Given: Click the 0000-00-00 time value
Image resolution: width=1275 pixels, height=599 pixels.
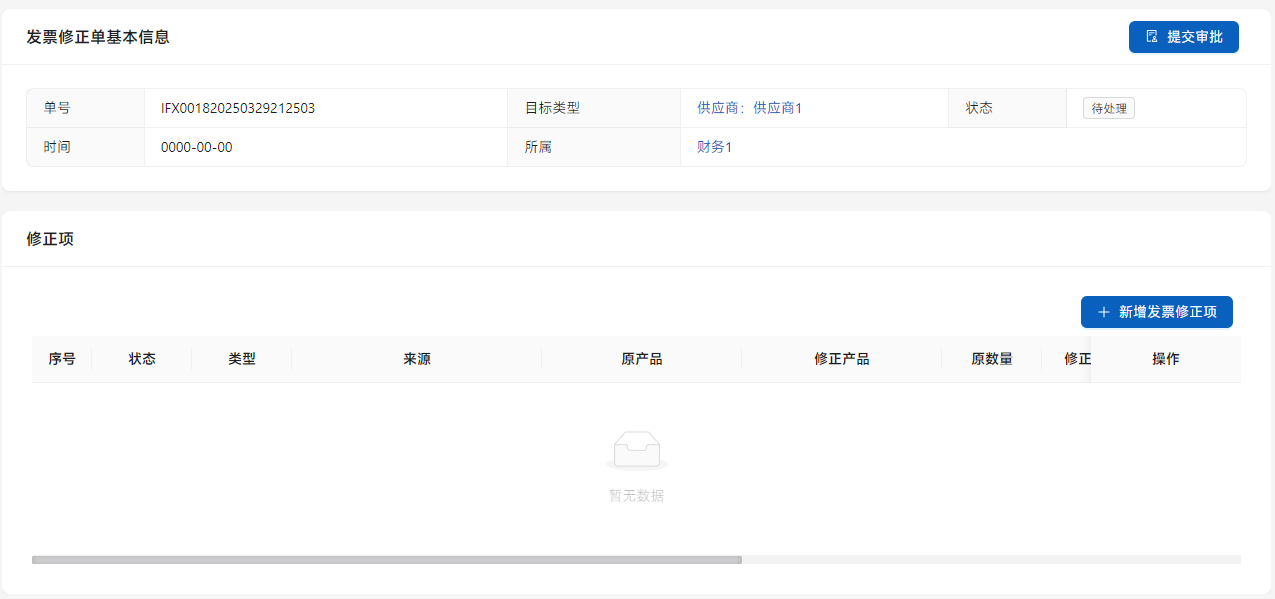Looking at the screenshot, I should pyautogui.click(x=196, y=147).
